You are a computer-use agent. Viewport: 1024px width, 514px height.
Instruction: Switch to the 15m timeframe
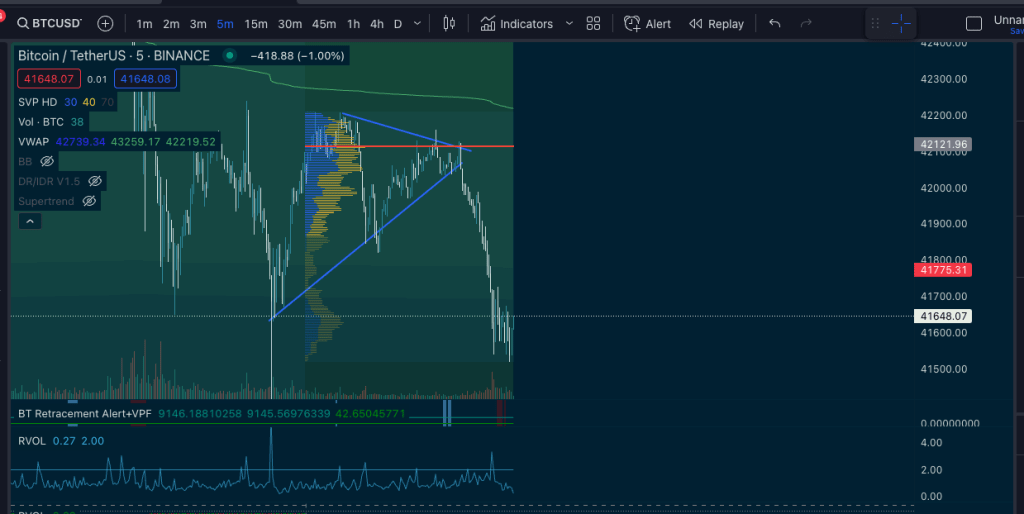tap(256, 23)
